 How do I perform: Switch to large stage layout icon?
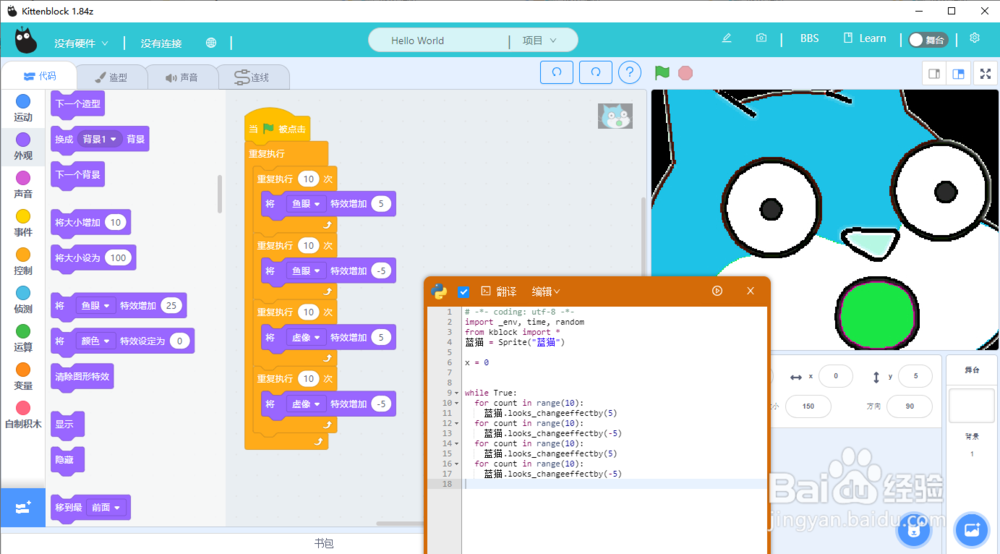click(x=959, y=74)
